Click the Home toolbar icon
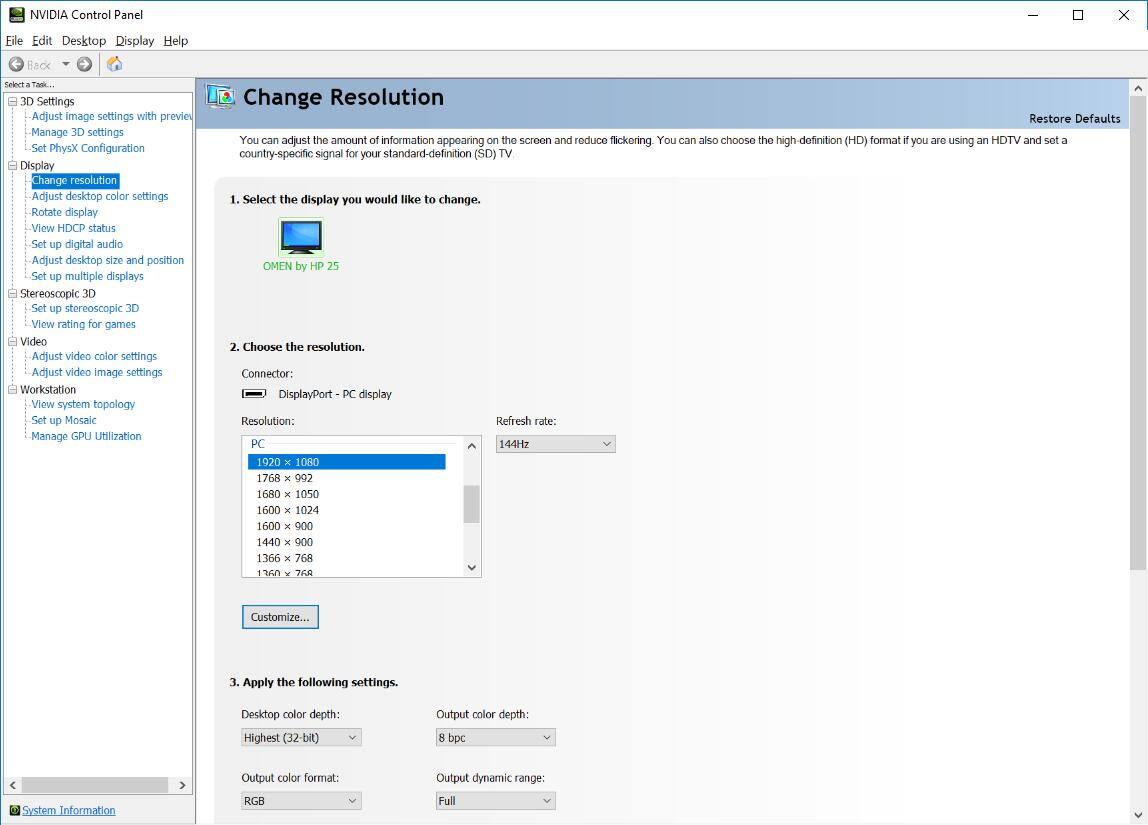 [115, 64]
